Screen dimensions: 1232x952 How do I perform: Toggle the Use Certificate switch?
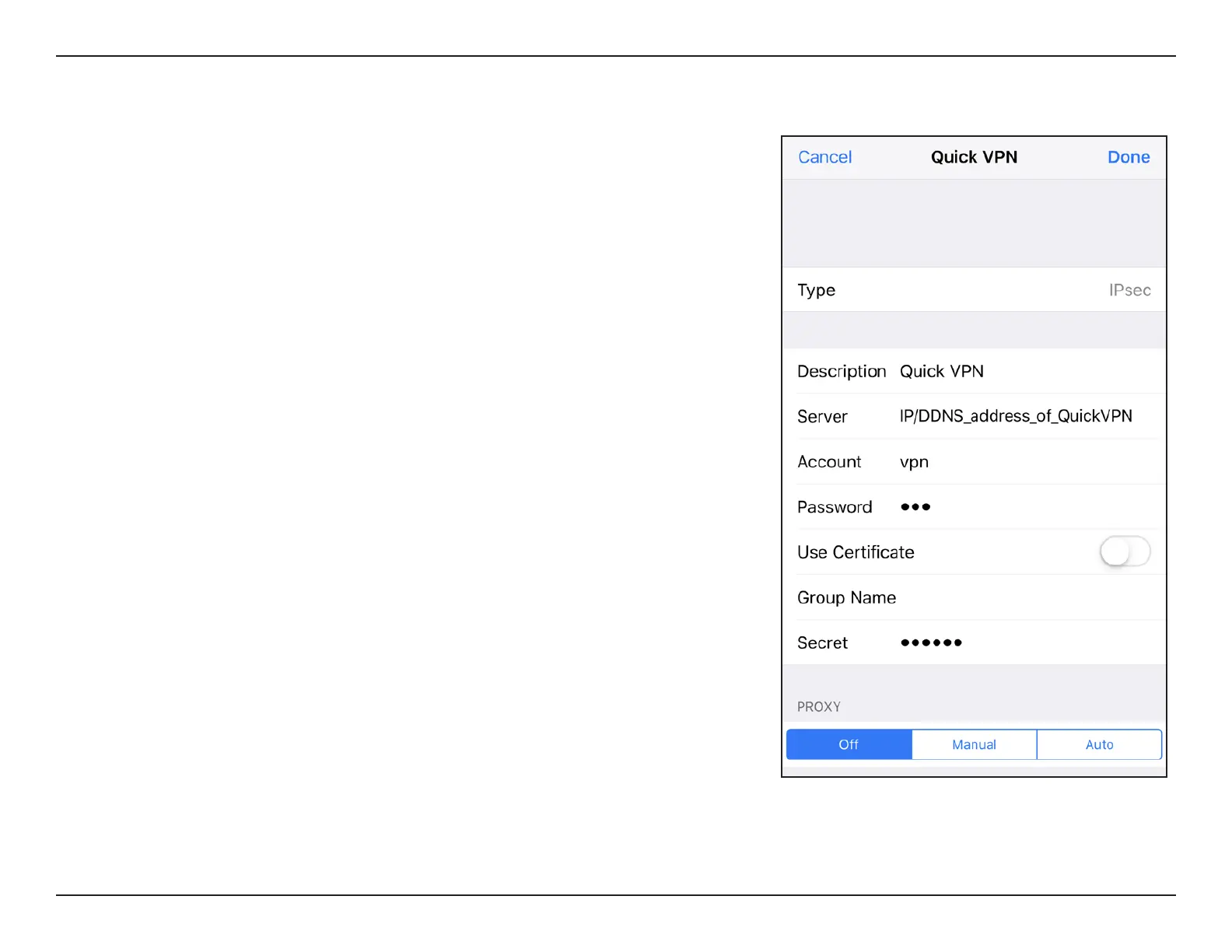tap(1125, 551)
